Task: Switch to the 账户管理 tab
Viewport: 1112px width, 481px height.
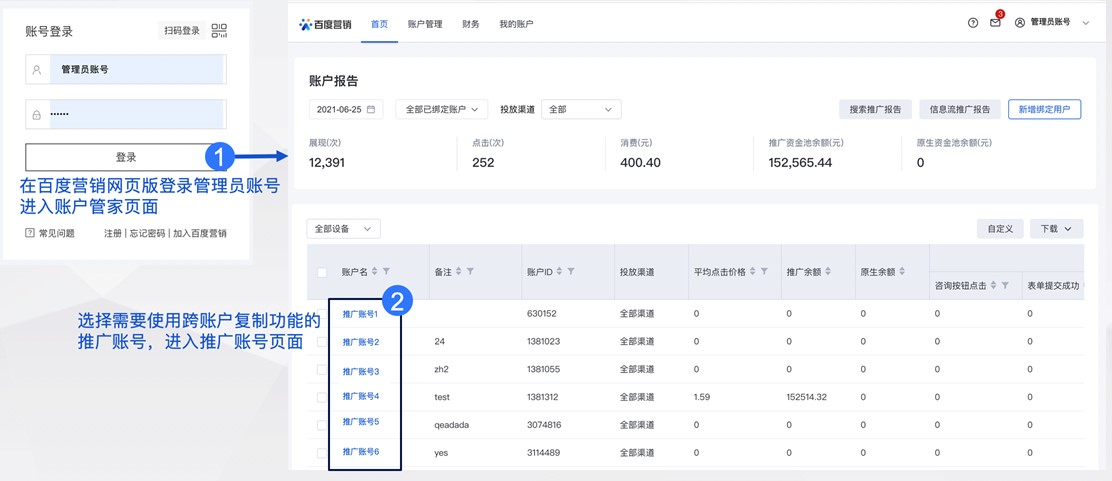Action: tap(425, 24)
